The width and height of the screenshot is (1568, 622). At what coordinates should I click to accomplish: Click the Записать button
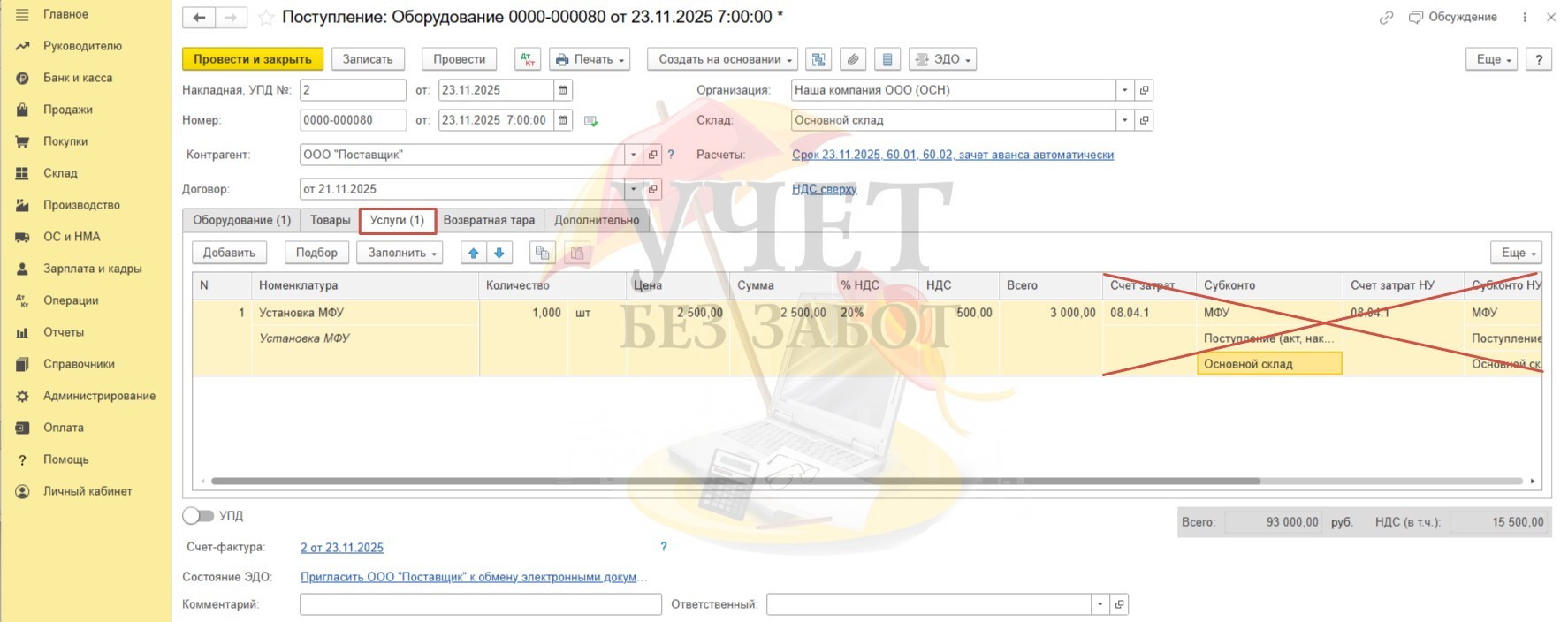tap(368, 59)
